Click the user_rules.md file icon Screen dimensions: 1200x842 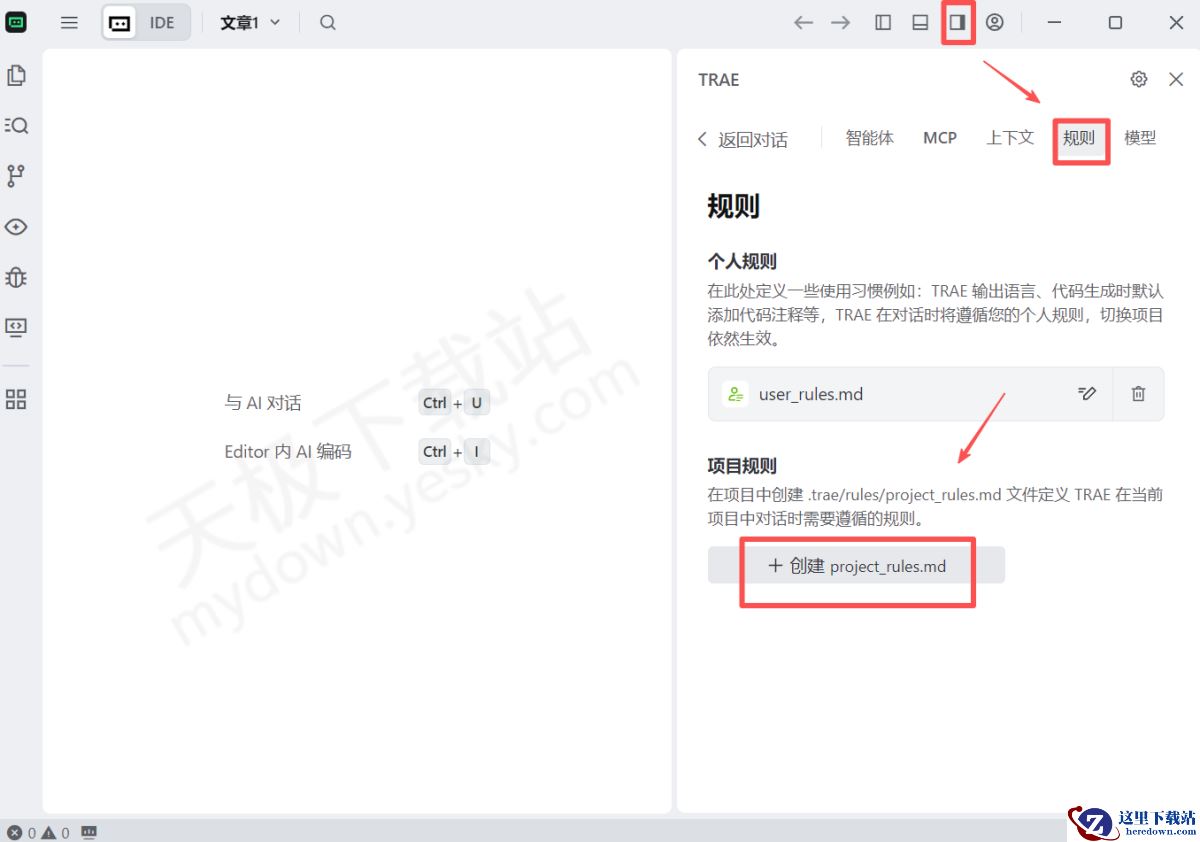point(736,394)
